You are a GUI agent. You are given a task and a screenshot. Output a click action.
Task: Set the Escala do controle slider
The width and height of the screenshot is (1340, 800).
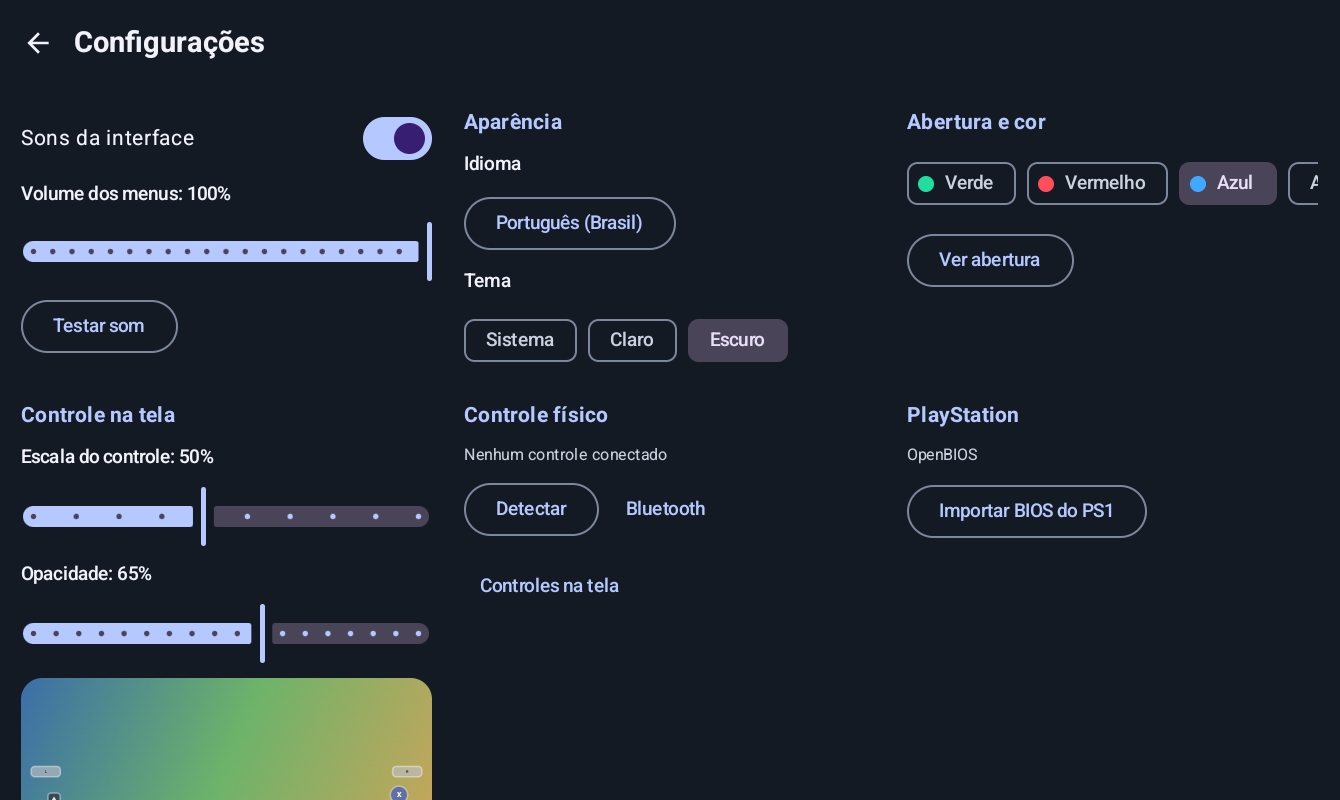tap(226, 516)
